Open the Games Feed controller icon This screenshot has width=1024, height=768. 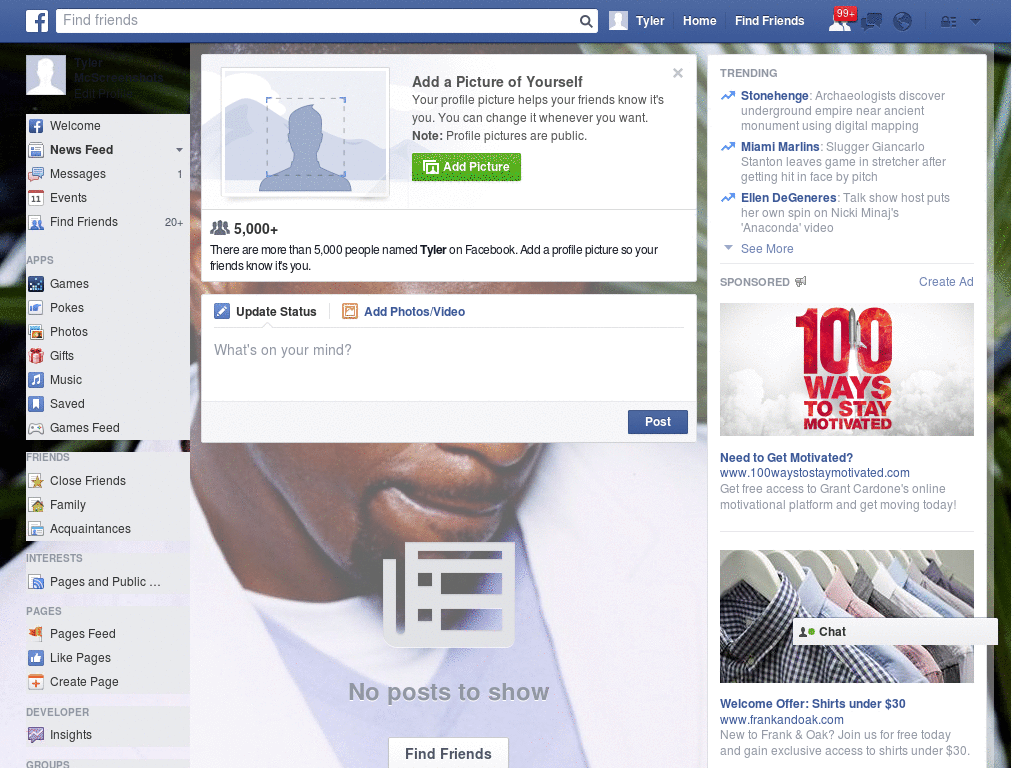click(36, 428)
